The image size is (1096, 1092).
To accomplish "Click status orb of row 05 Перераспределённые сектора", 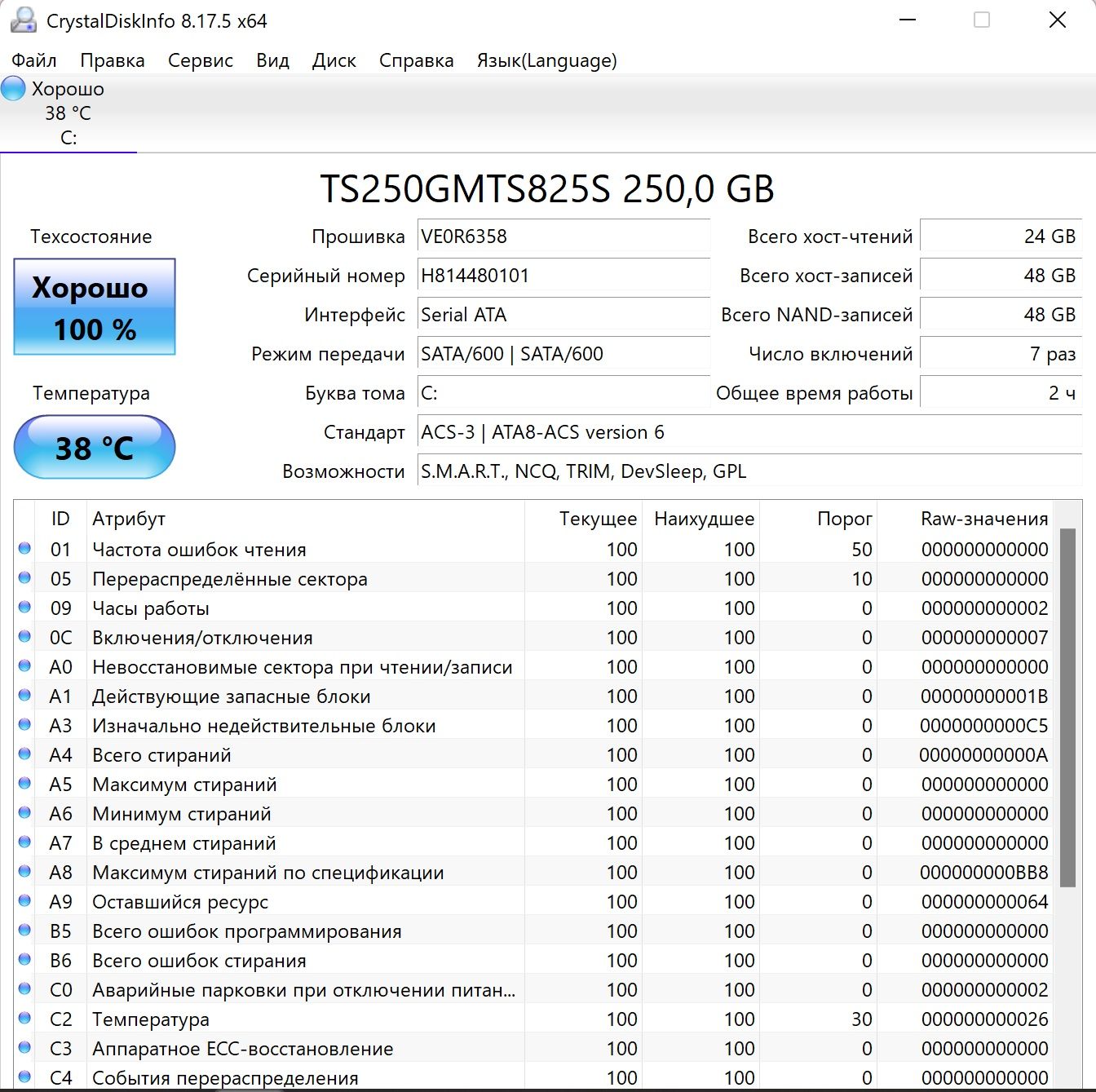I will click(x=24, y=577).
